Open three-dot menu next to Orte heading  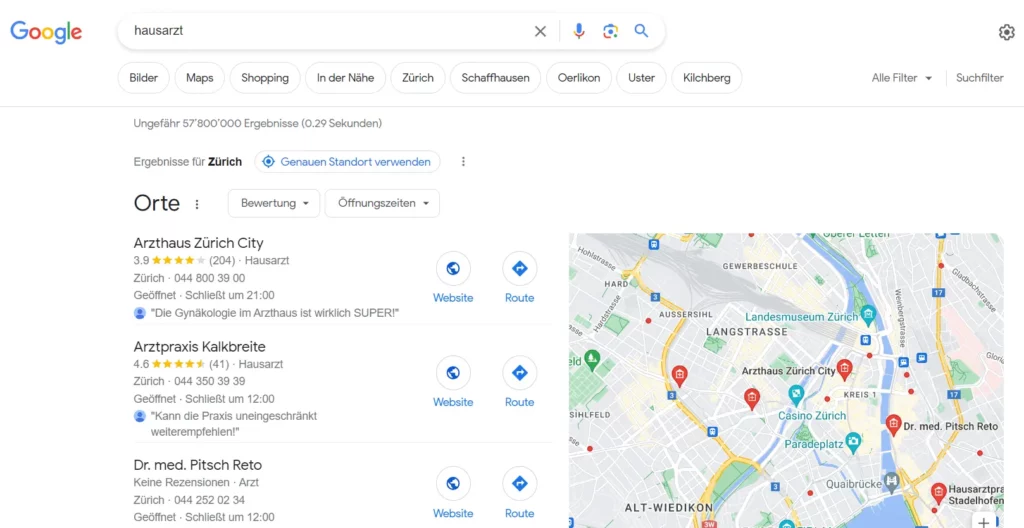click(x=197, y=204)
